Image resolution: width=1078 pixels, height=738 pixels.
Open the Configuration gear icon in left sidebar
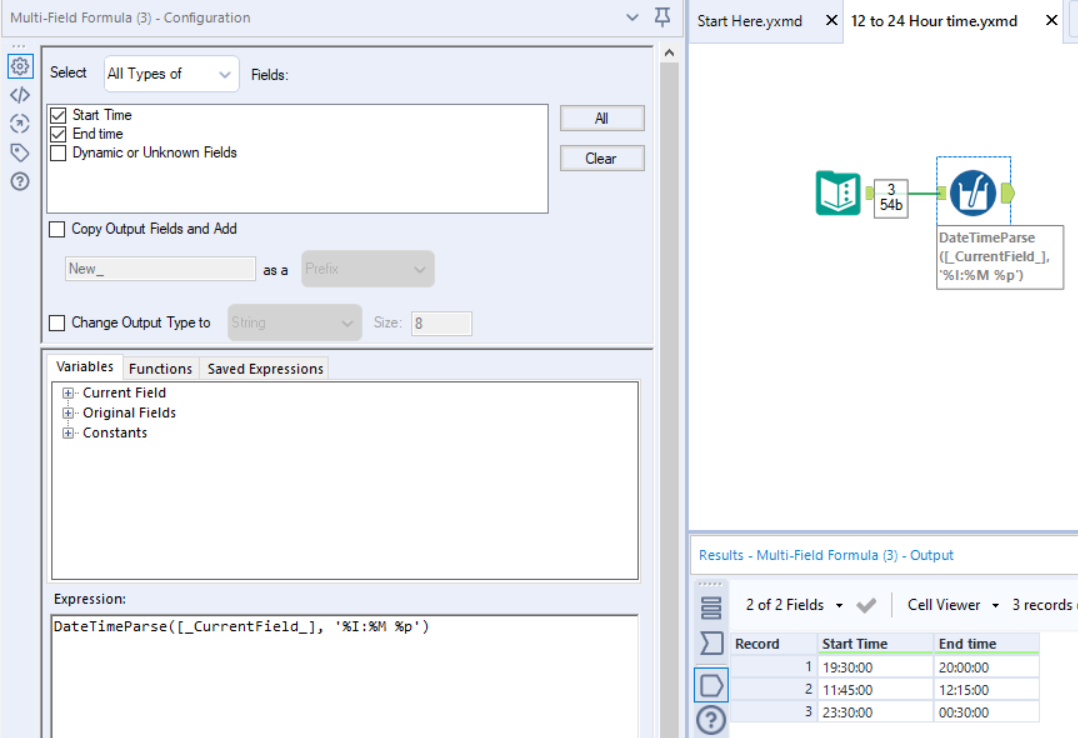20,66
